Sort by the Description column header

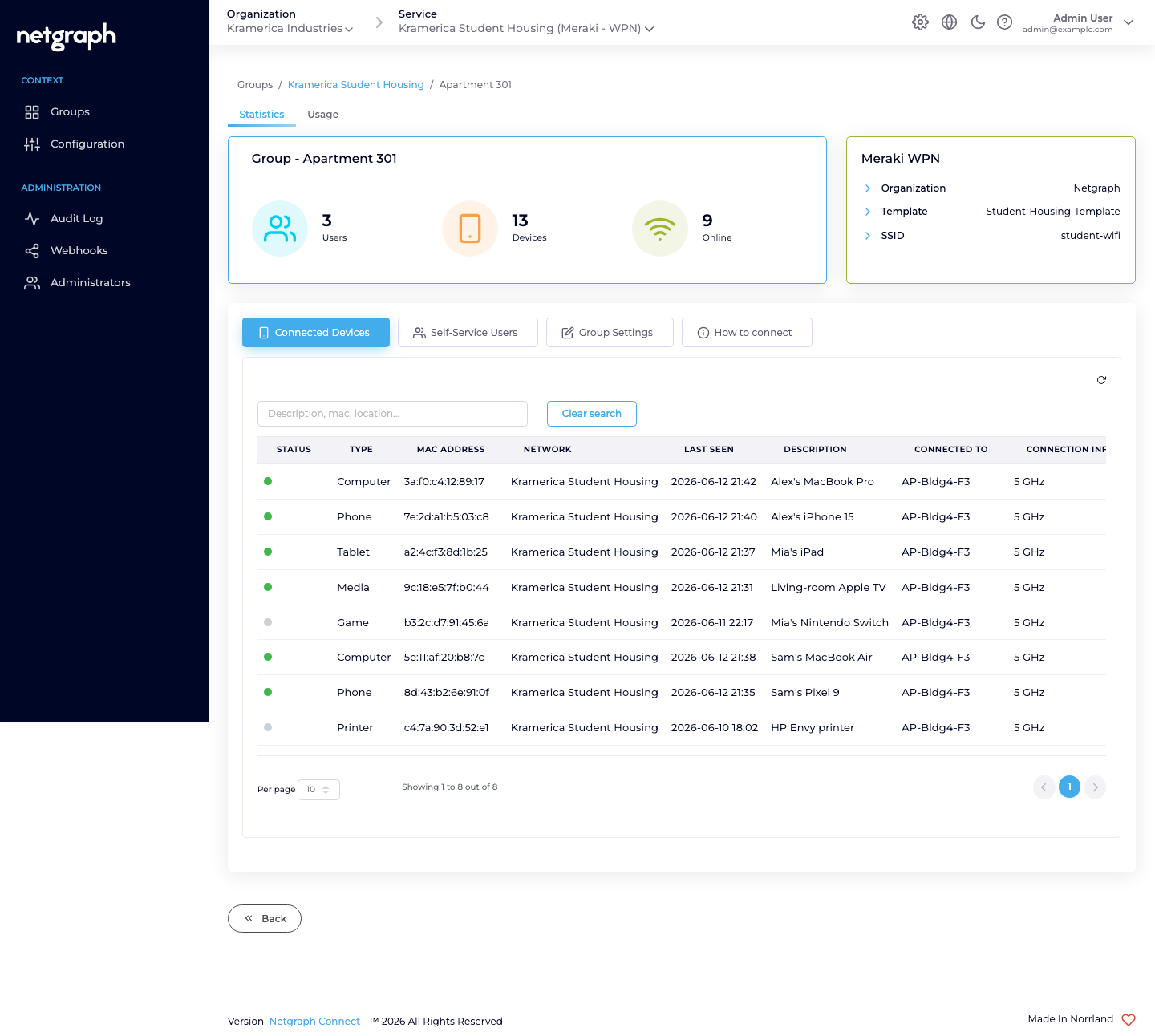tap(815, 450)
